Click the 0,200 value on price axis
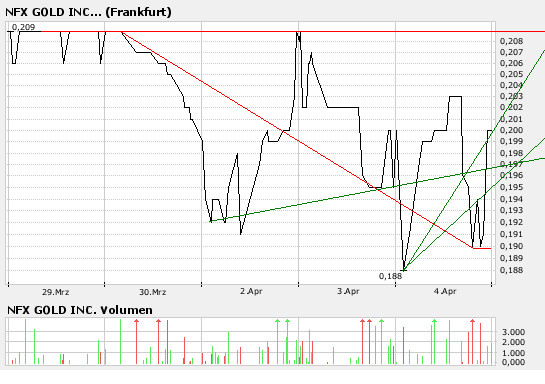 (x=511, y=130)
